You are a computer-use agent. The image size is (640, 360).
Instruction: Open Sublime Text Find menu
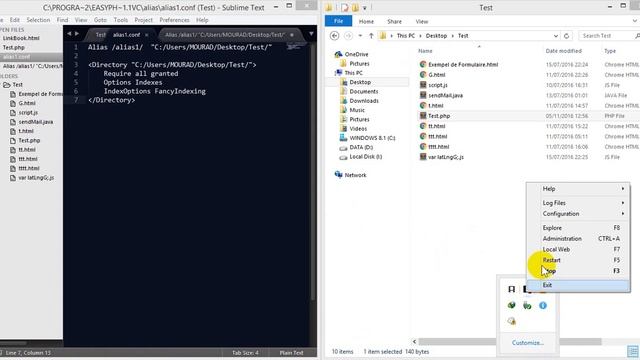[x=62, y=20]
